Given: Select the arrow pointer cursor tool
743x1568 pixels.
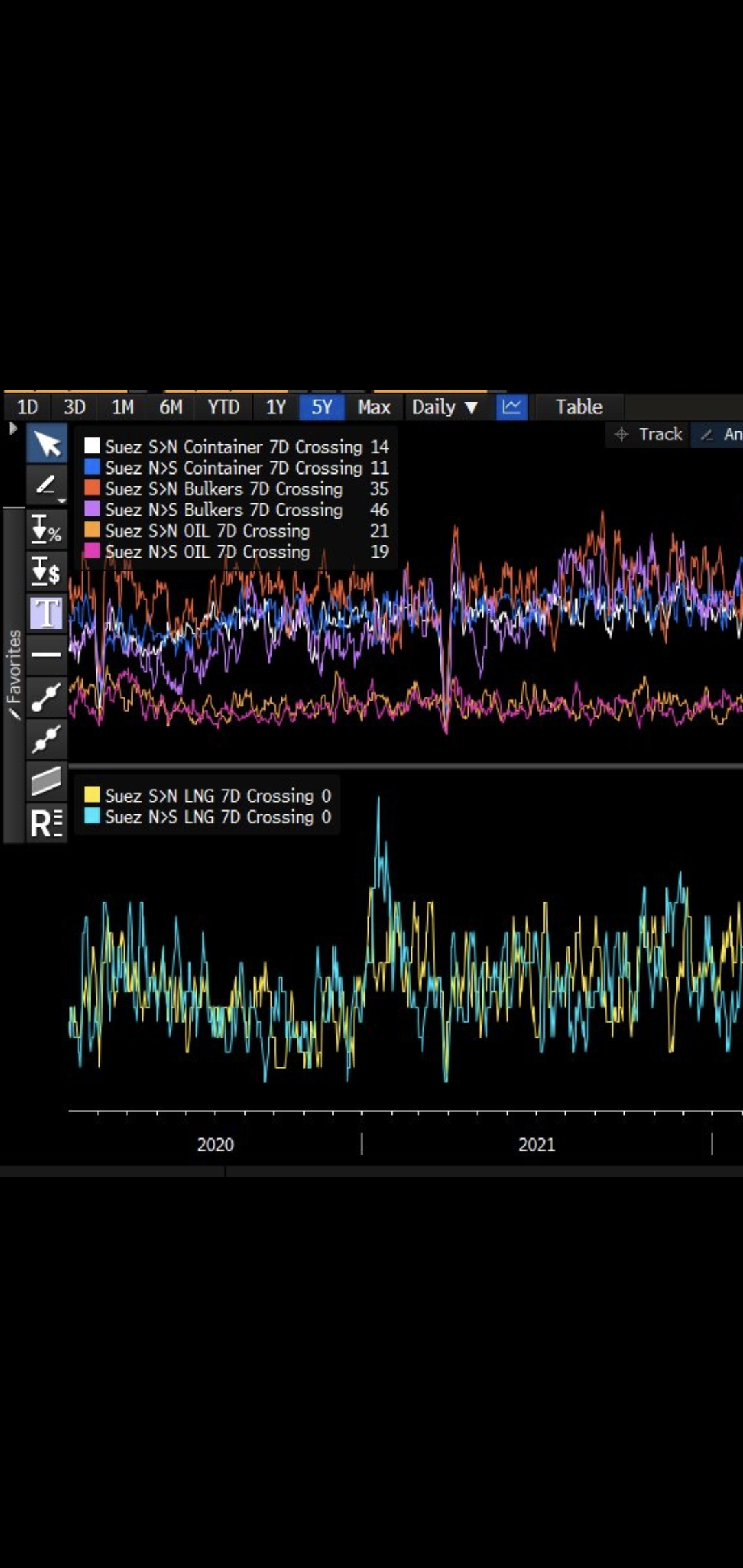Looking at the screenshot, I should pos(47,444).
